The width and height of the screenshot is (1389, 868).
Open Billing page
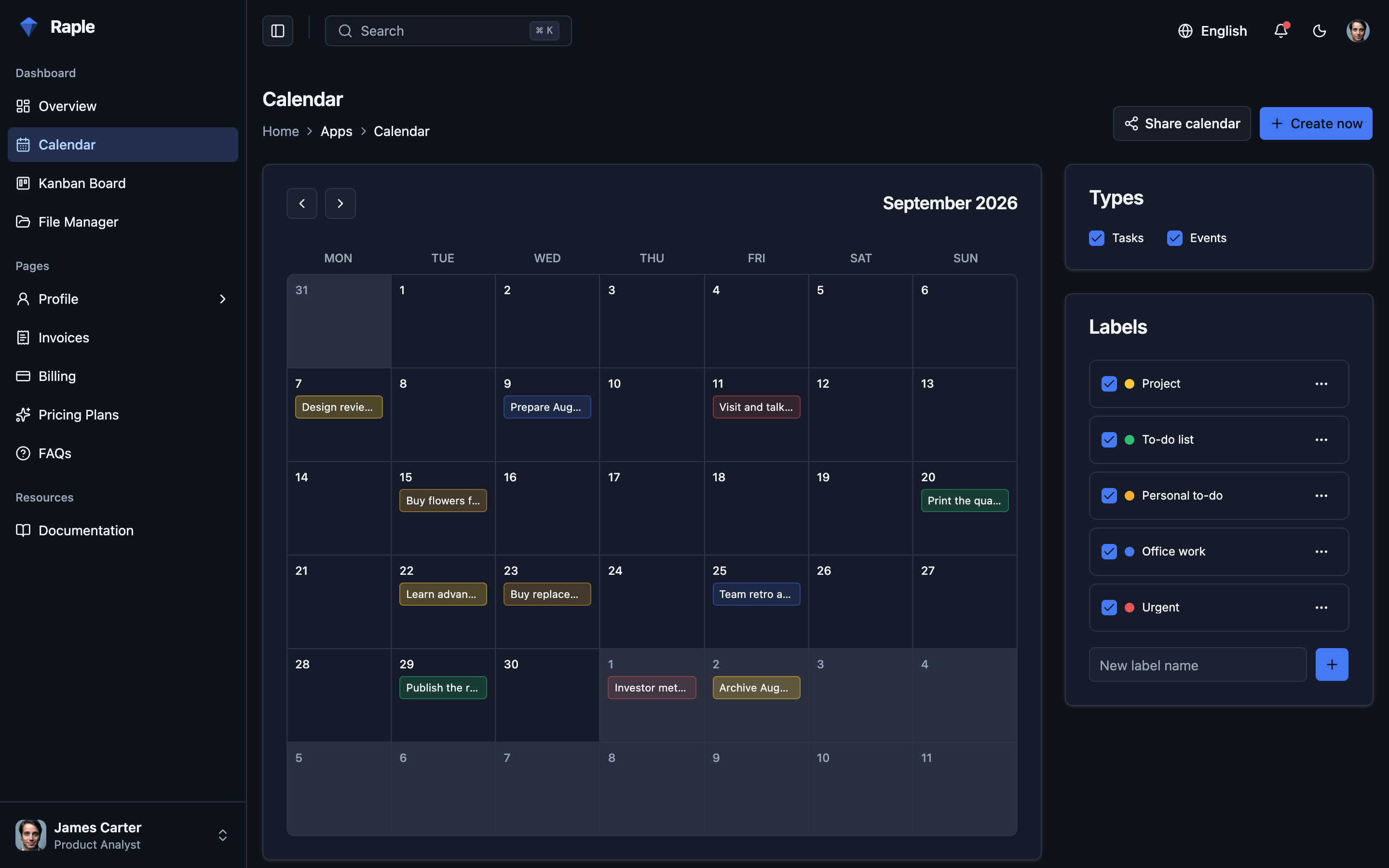click(123, 376)
